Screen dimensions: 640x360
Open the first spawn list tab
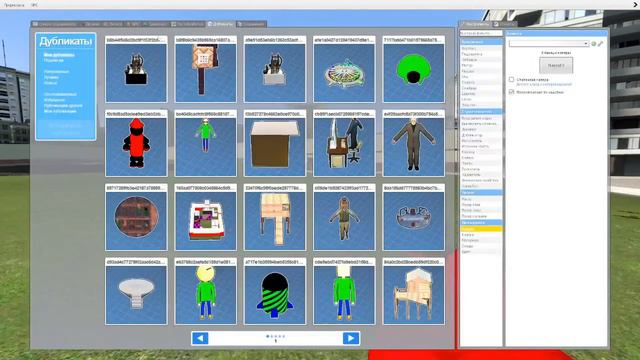(55, 24)
